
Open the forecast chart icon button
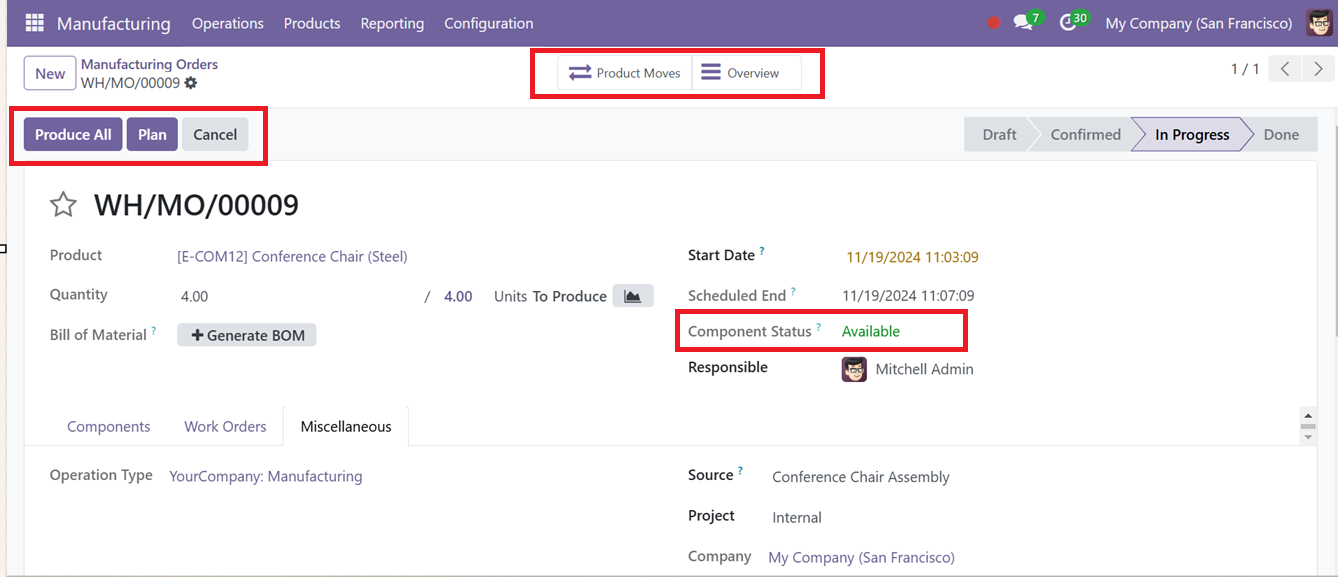tap(633, 296)
